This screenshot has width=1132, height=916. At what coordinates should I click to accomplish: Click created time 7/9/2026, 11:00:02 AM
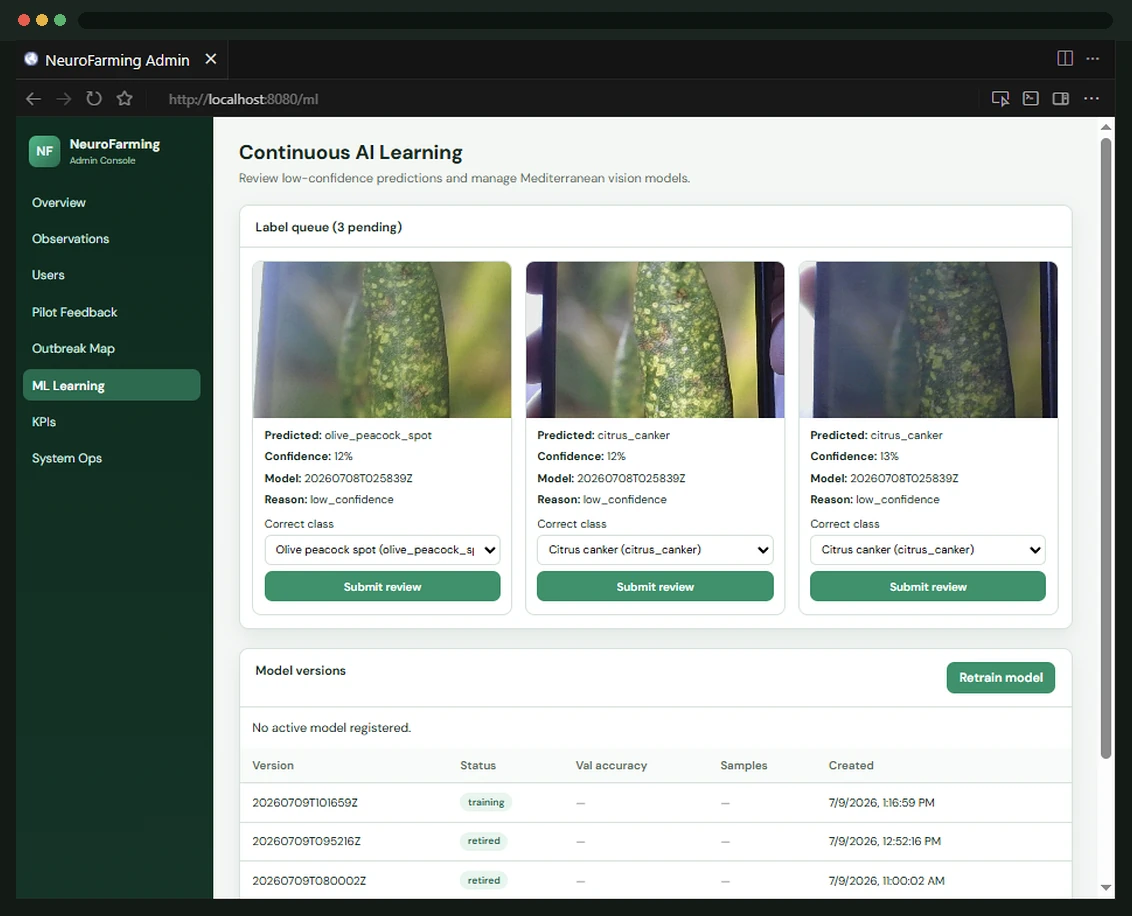click(x=887, y=881)
